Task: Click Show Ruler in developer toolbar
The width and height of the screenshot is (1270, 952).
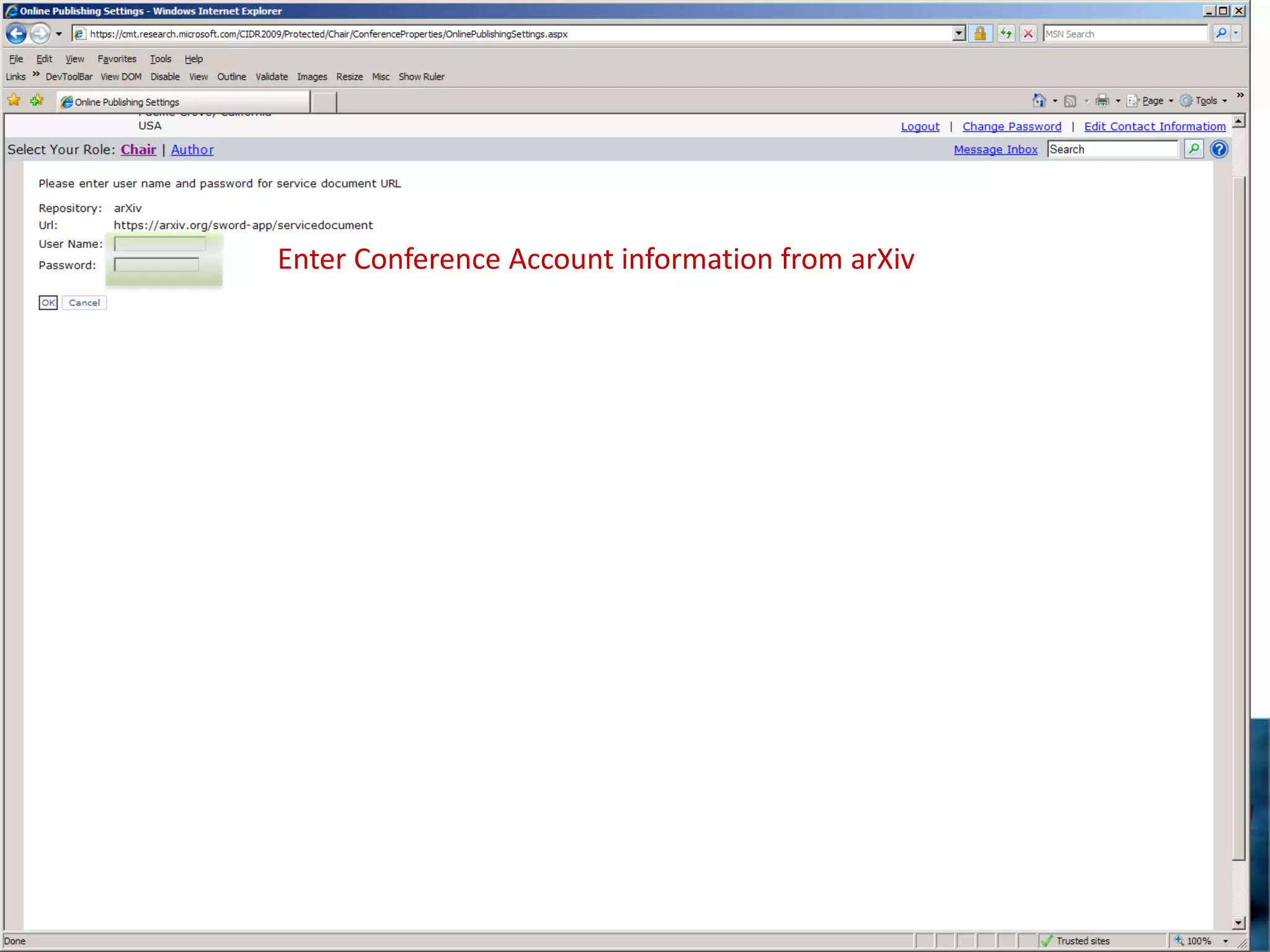Action: 422,77
